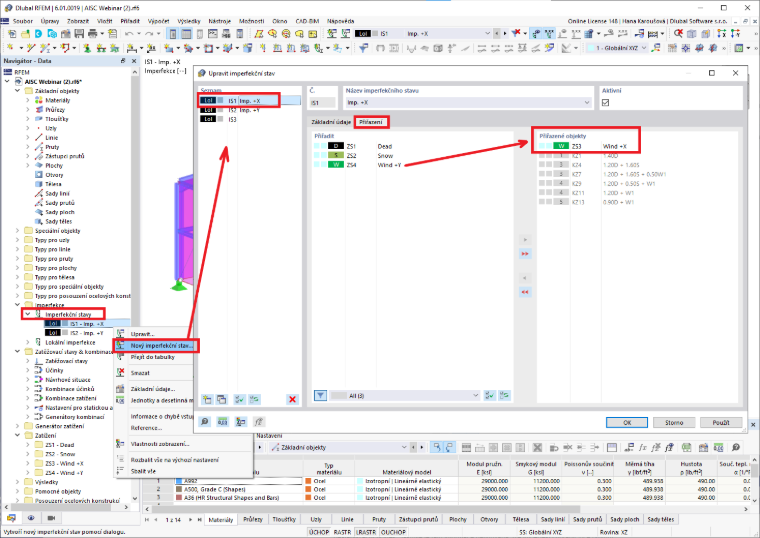Open the 1 - Globální XYZ coordinate dropdown
This screenshot has width=760, height=538.
tap(617, 48)
